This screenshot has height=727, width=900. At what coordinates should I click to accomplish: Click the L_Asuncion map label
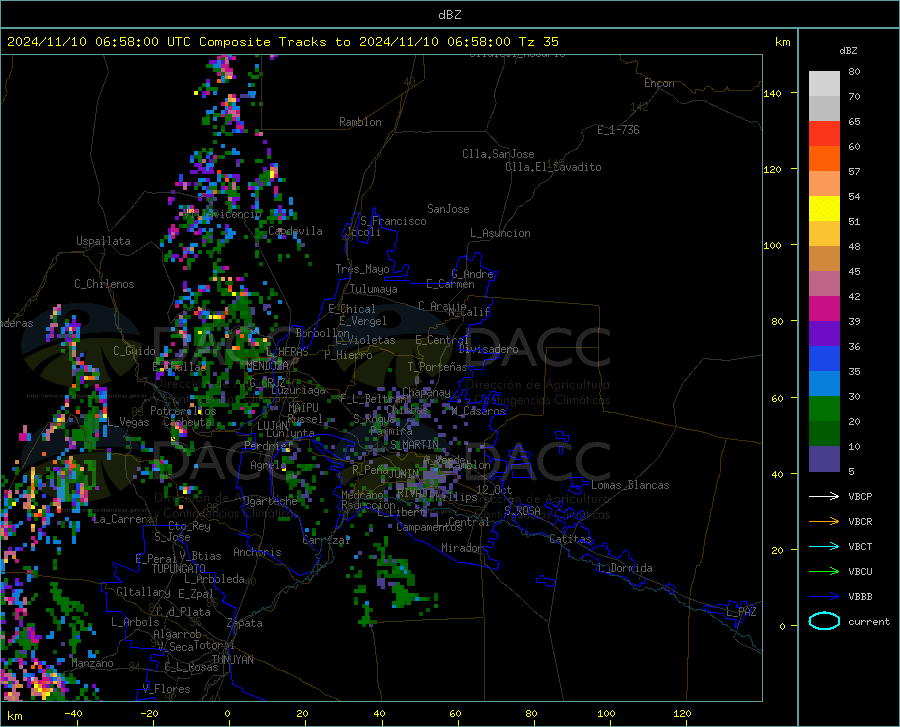click(500, 233)
